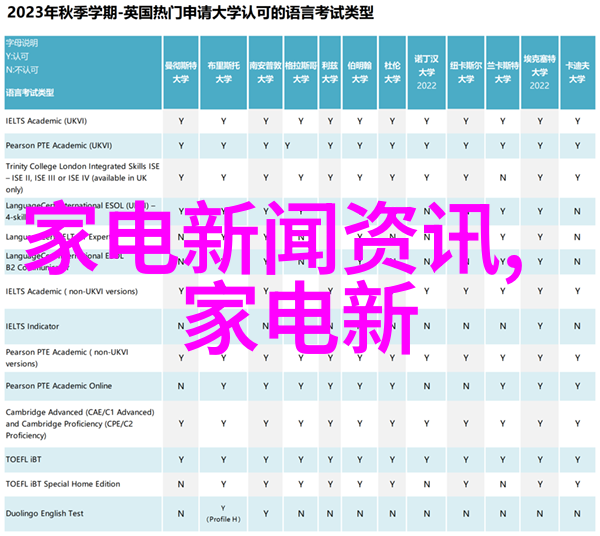Viewport: 600px width, 536px height.
Task: Click LanguageCert ESOL 4-skill row N under 卡迪夫大学
Action: click(577, 212)
